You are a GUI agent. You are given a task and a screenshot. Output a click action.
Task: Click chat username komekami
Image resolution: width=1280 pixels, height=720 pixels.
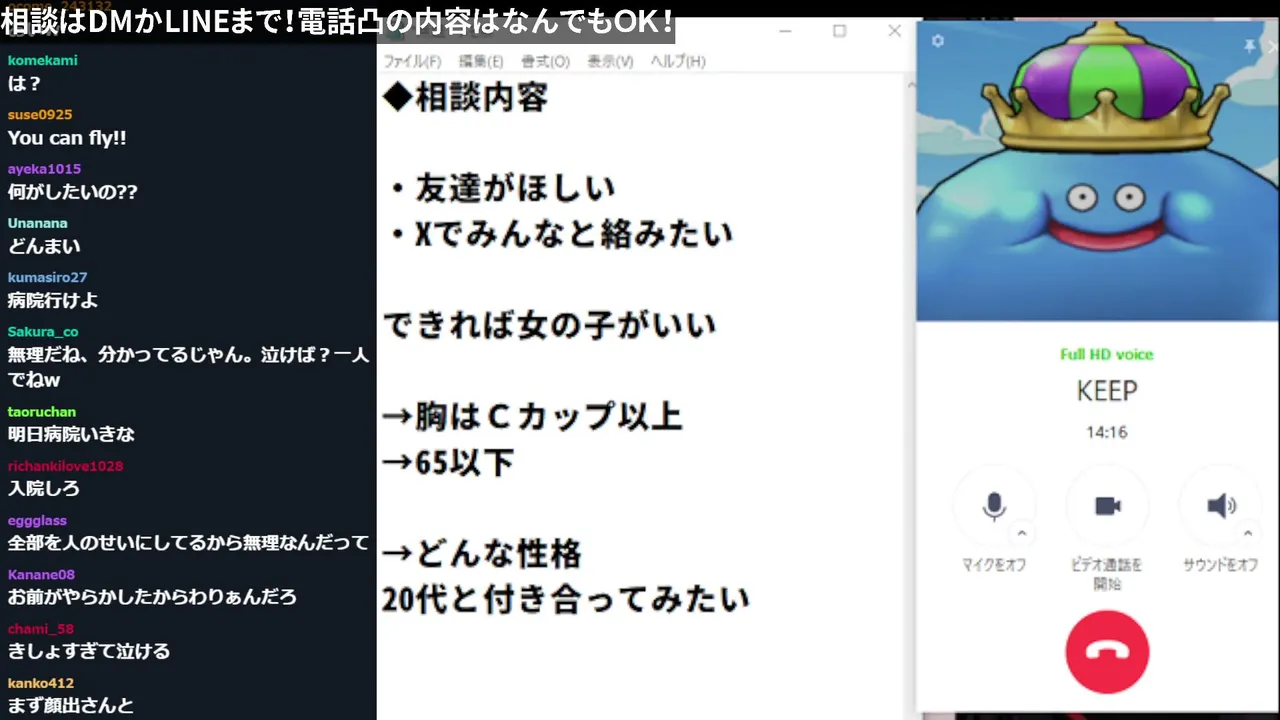42,60
